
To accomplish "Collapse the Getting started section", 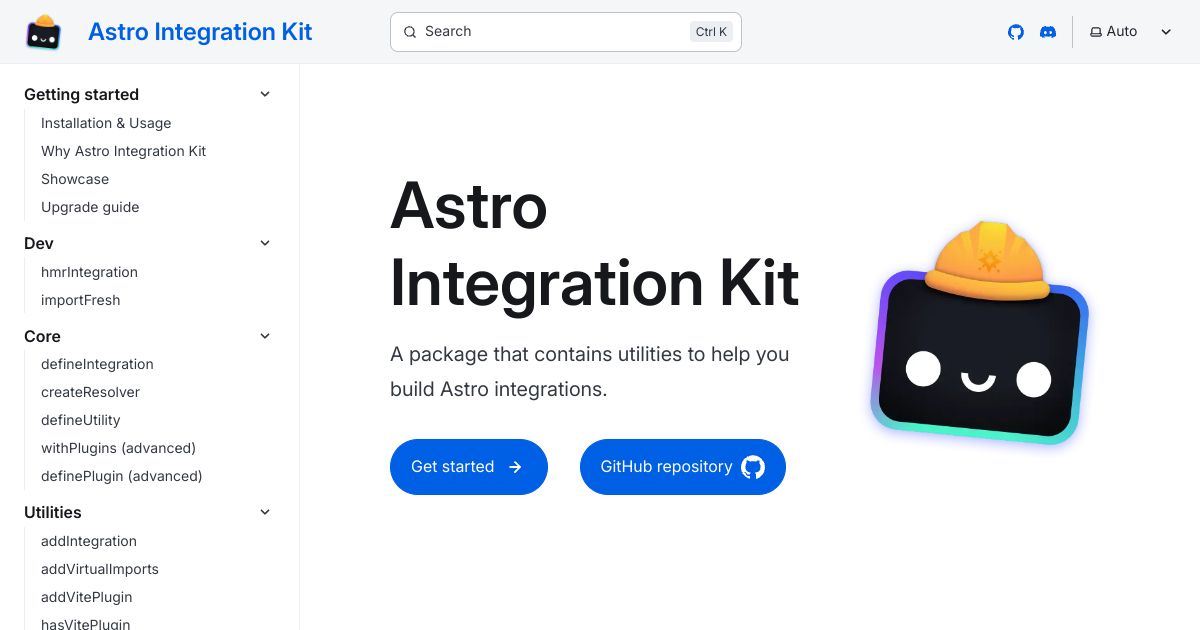I will pos(265,94).
